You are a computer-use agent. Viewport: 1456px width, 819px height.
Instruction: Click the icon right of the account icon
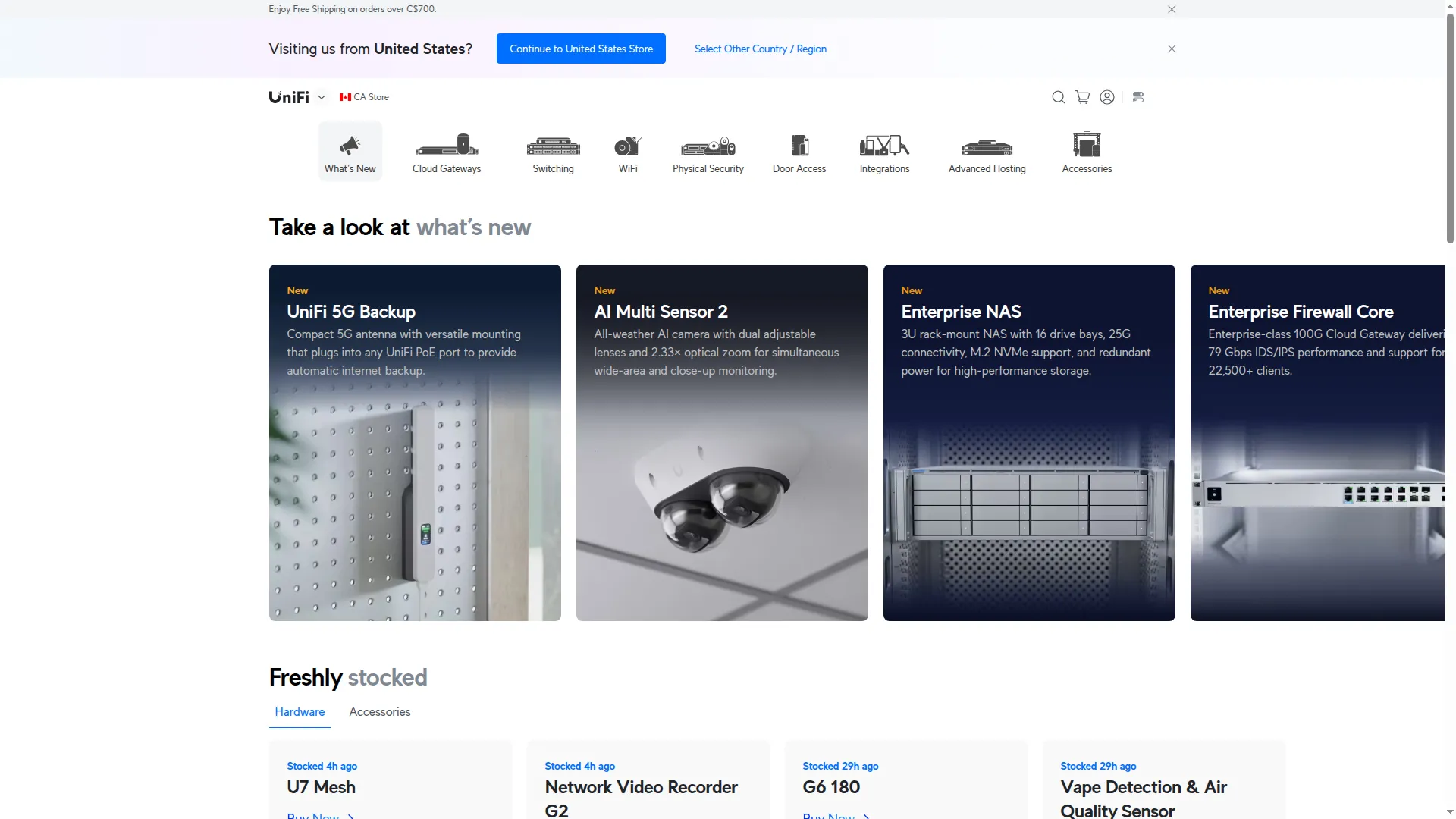tap(1138, 97)
